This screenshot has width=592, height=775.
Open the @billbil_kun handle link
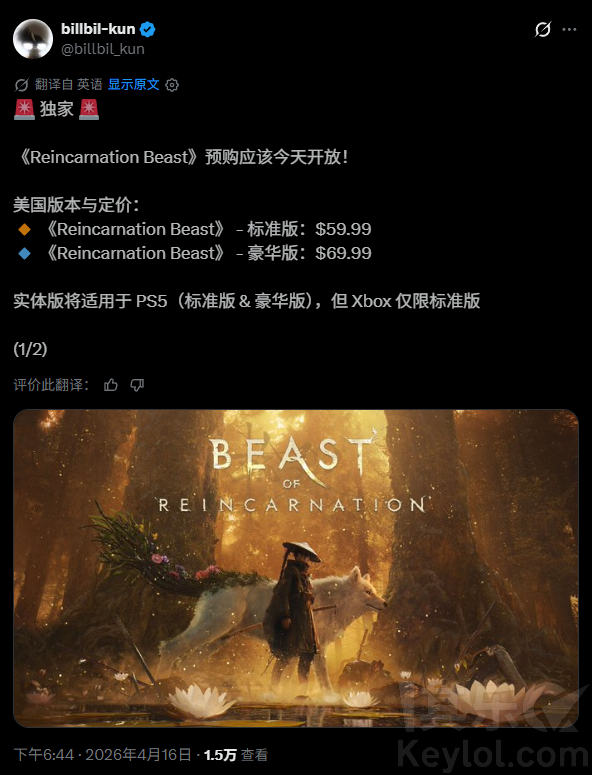click(x=103, y=49)
